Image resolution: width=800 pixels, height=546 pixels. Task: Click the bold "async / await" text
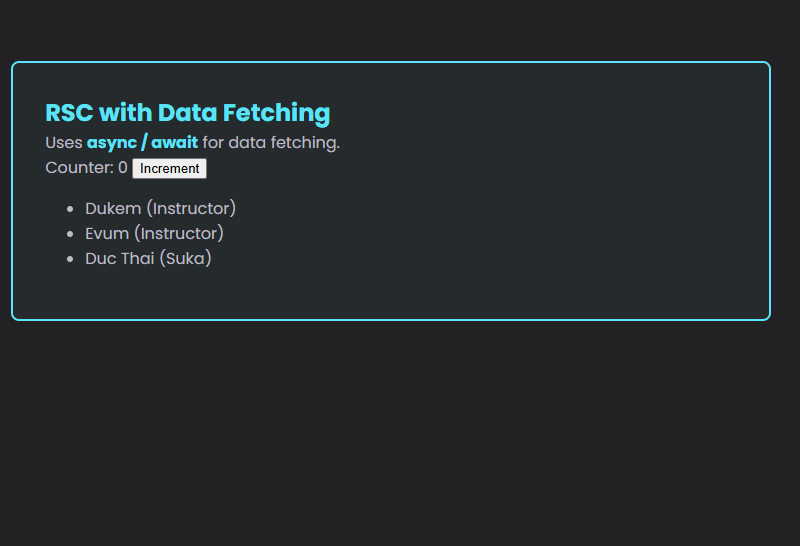[x=142, y=142]
